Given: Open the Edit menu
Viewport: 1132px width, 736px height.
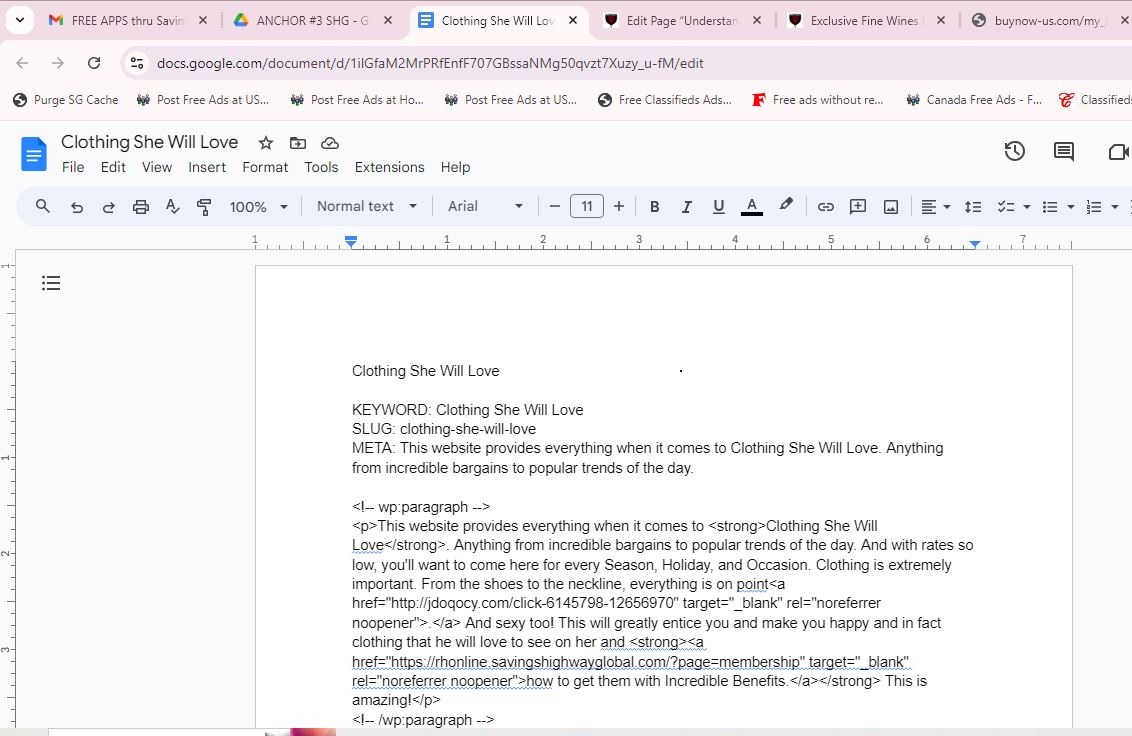Looking at the screenshot, I should coord(113,167).
